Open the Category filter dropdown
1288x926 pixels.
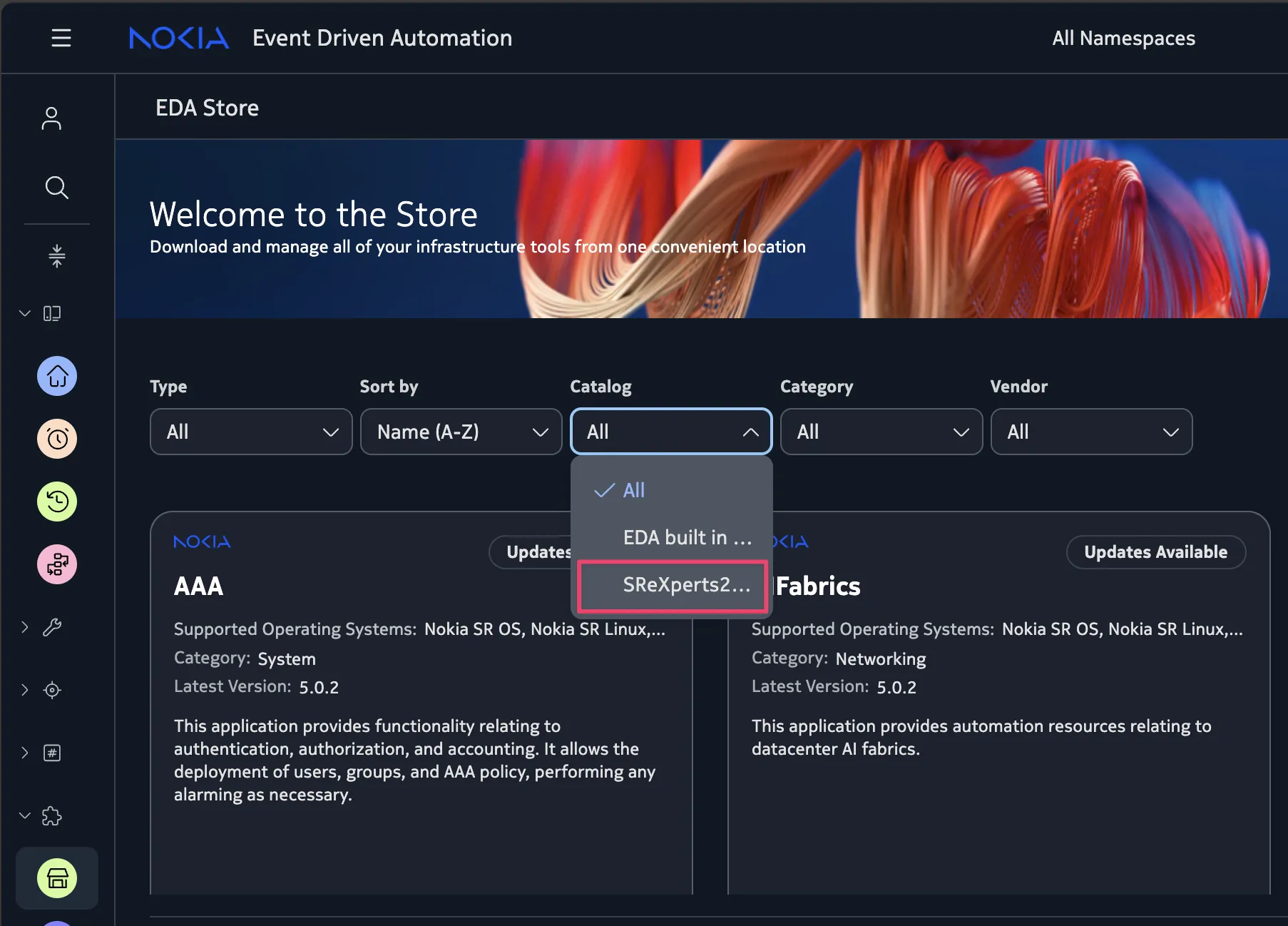pyautogui.click(x=881, y=432)
